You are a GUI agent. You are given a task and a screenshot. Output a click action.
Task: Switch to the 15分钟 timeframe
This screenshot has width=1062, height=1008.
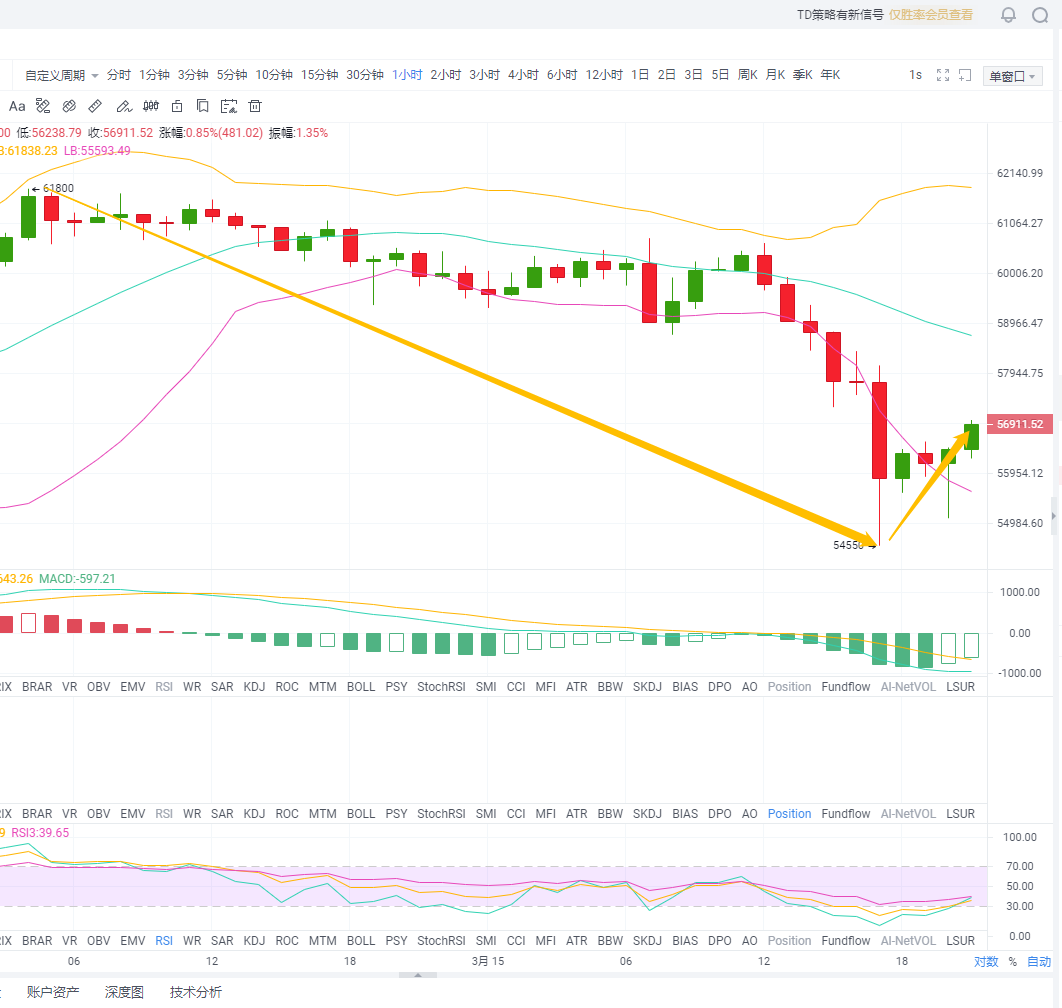(319, 75)
